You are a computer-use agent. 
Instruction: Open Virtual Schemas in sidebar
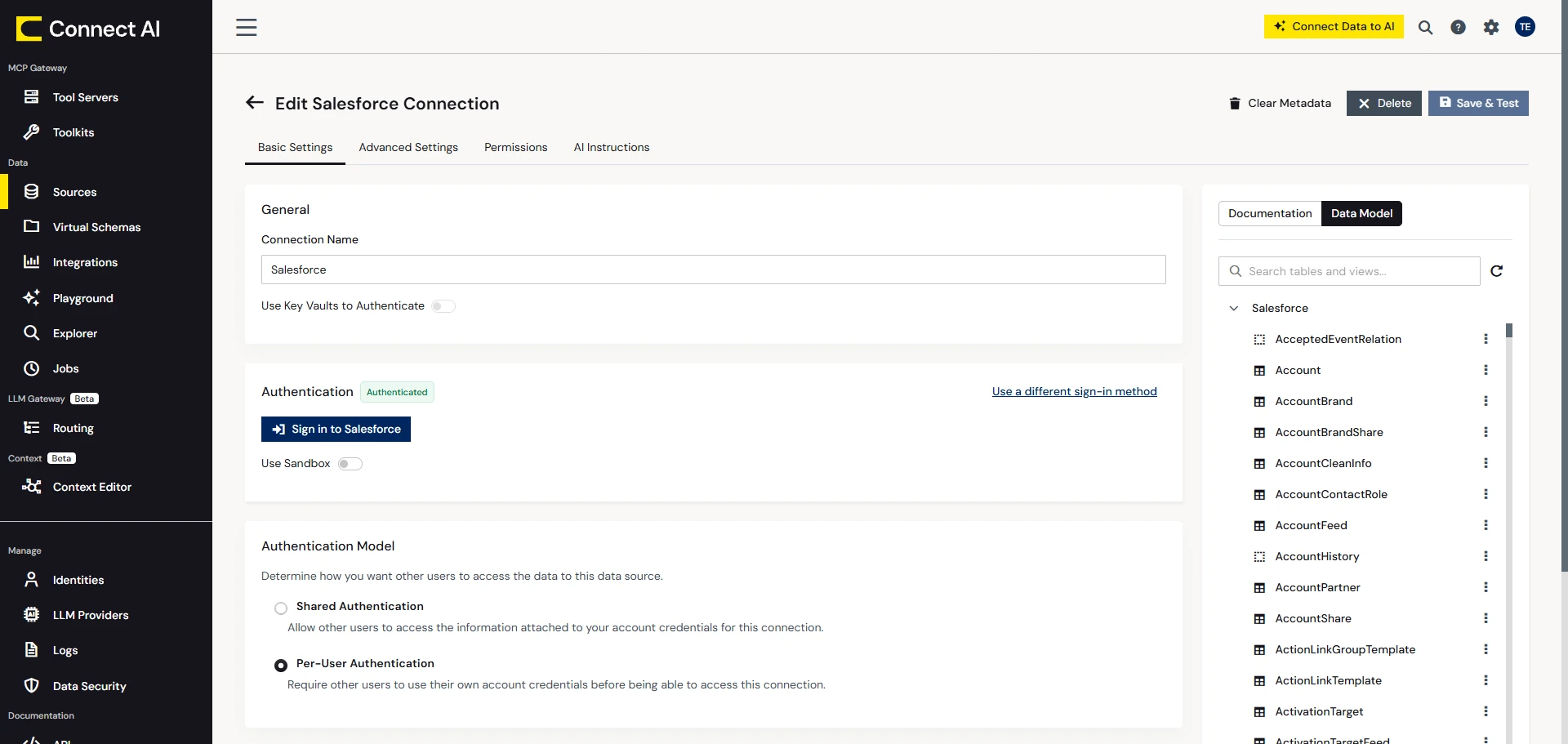[96, 227]
